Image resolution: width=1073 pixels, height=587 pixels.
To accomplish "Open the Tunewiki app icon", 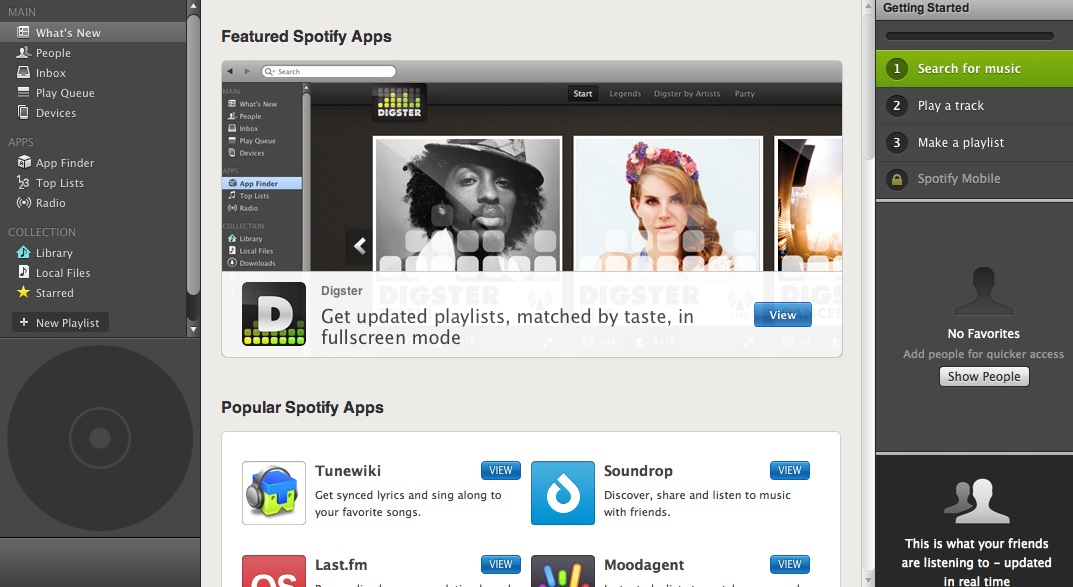I will click(x=274, y=493).
